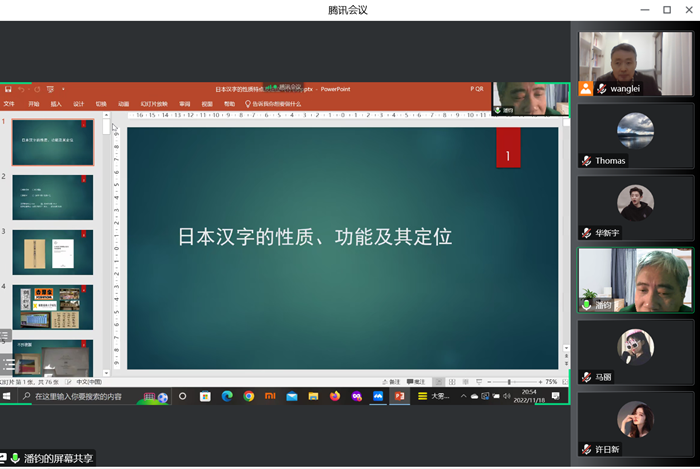Viewport: 700px width, 469px height.
Task: Open Microsoft Edge from the taskbar
Action: click(x=227, y=396)
